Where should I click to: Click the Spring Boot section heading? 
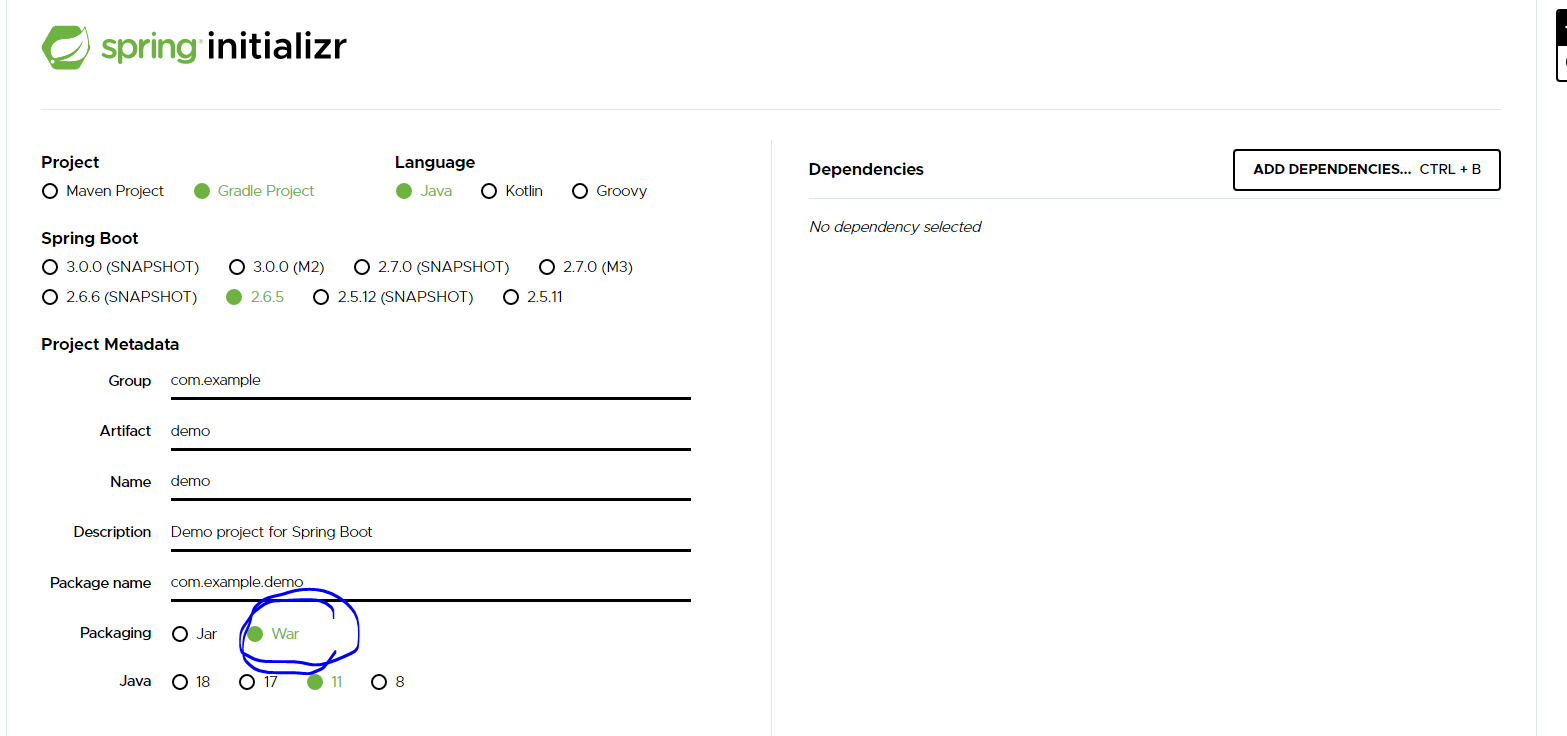90,238
